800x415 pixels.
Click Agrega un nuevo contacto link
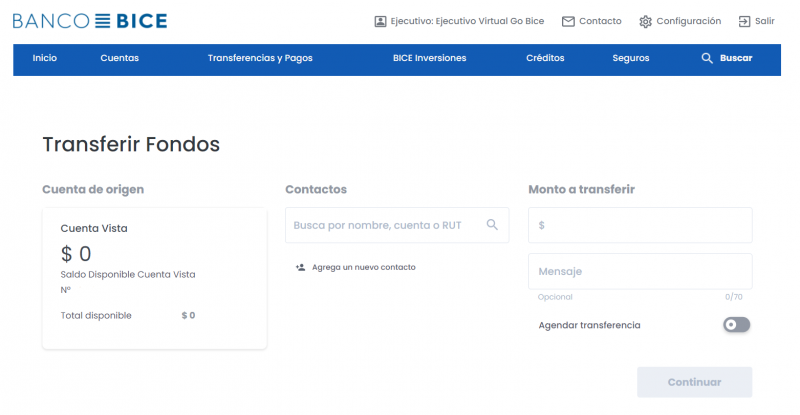[363, 267]
